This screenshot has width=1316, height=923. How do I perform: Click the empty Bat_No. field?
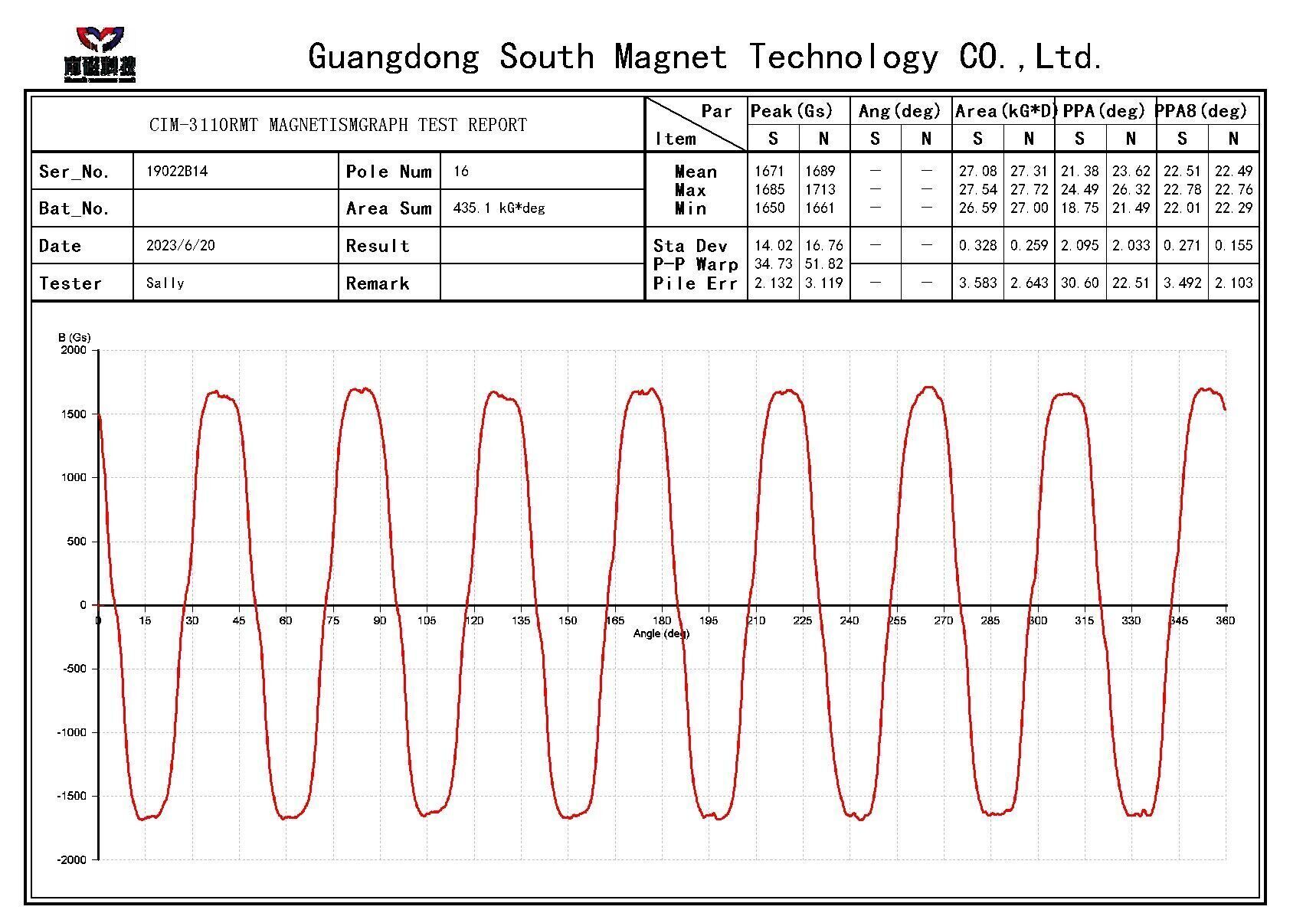[235, 208]
